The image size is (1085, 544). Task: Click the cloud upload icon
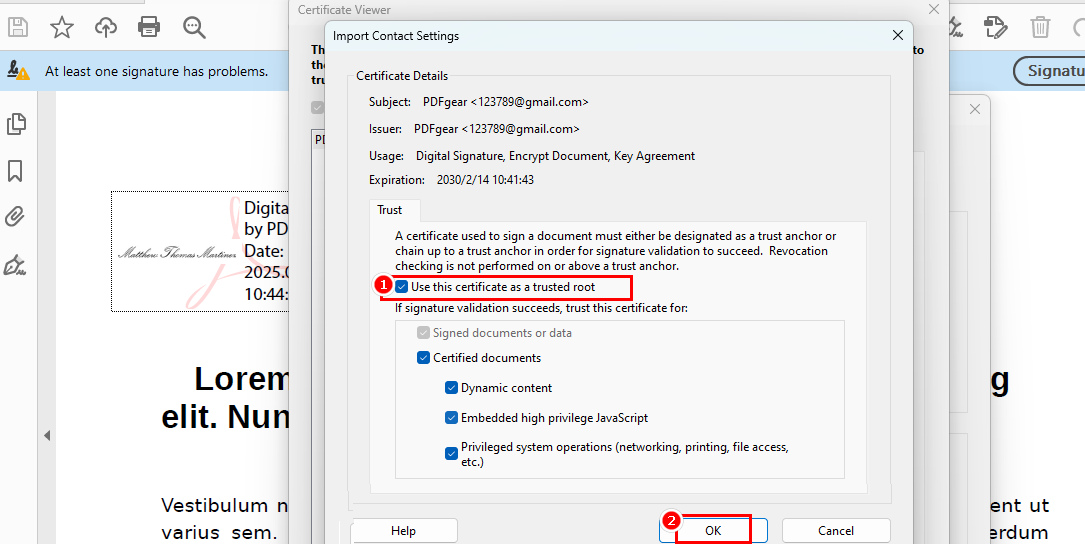point(106,28)
